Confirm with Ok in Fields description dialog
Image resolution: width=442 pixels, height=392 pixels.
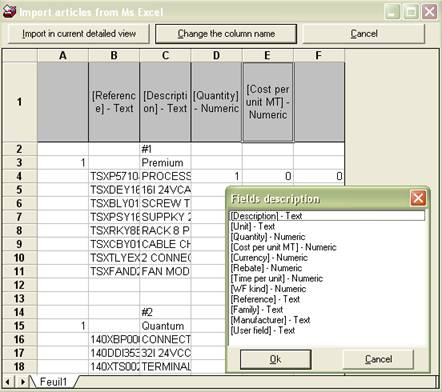[276, 359]
